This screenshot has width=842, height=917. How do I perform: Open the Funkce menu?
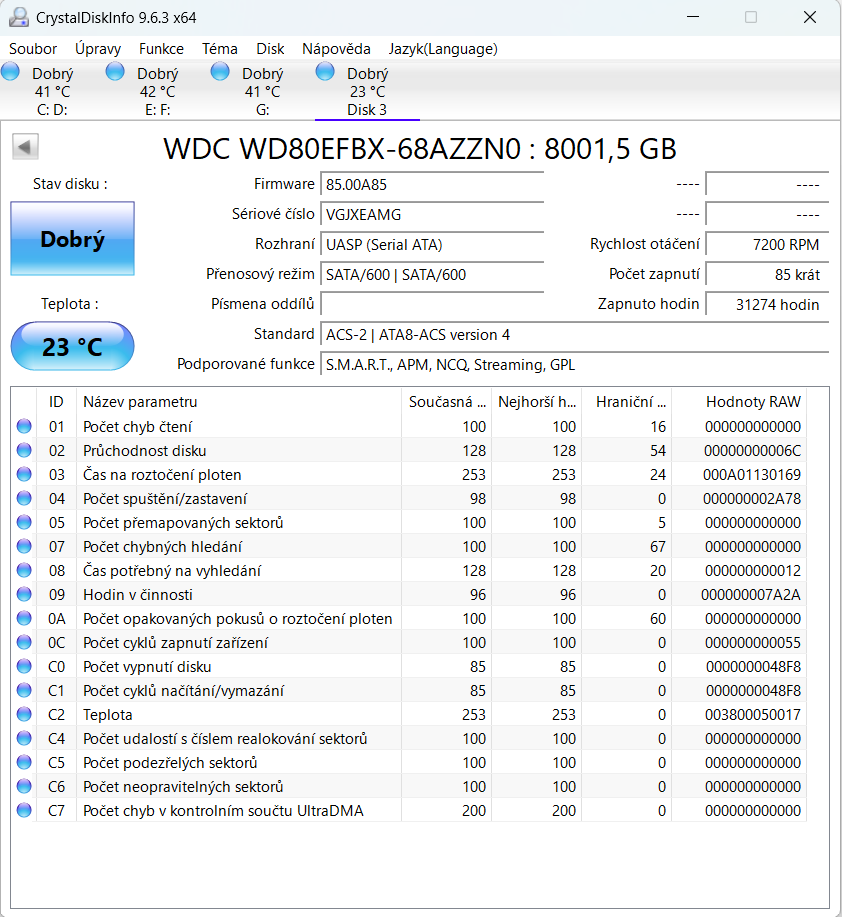(161, 48)
